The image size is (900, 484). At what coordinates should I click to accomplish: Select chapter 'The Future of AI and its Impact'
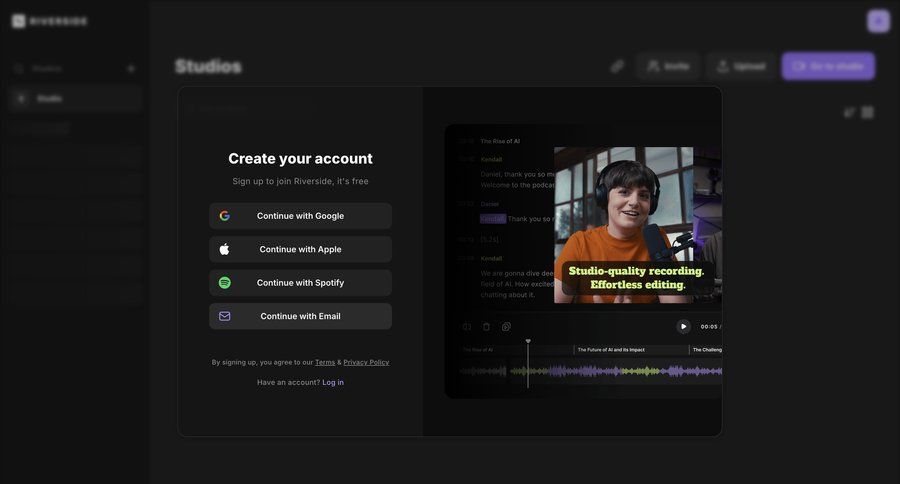(x=611, y=350)
